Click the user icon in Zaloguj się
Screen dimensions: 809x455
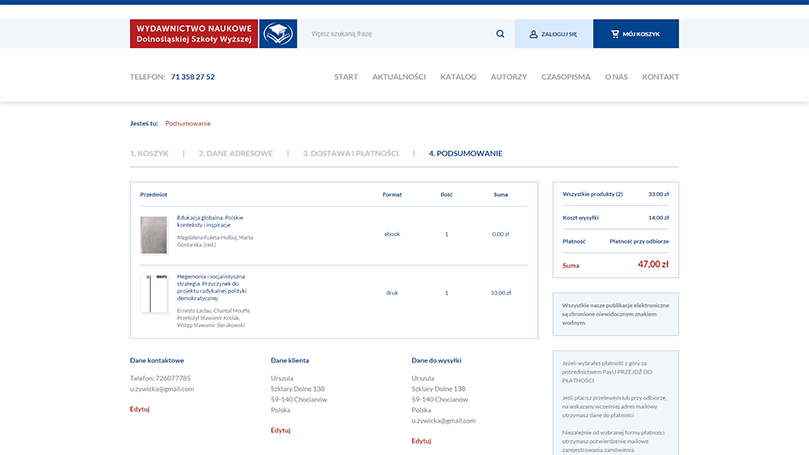(x=533, y=34)
